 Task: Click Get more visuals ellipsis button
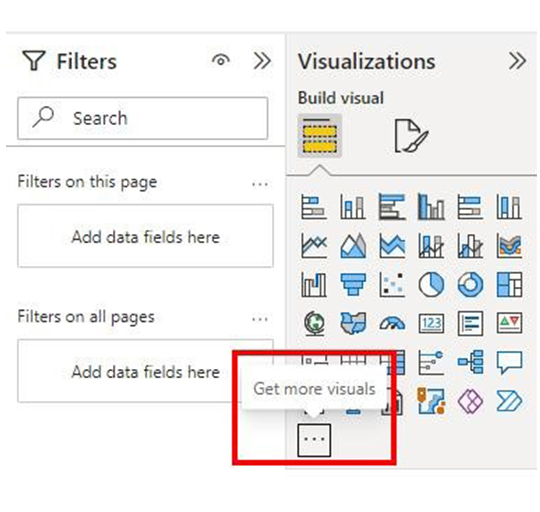[314, 440]
